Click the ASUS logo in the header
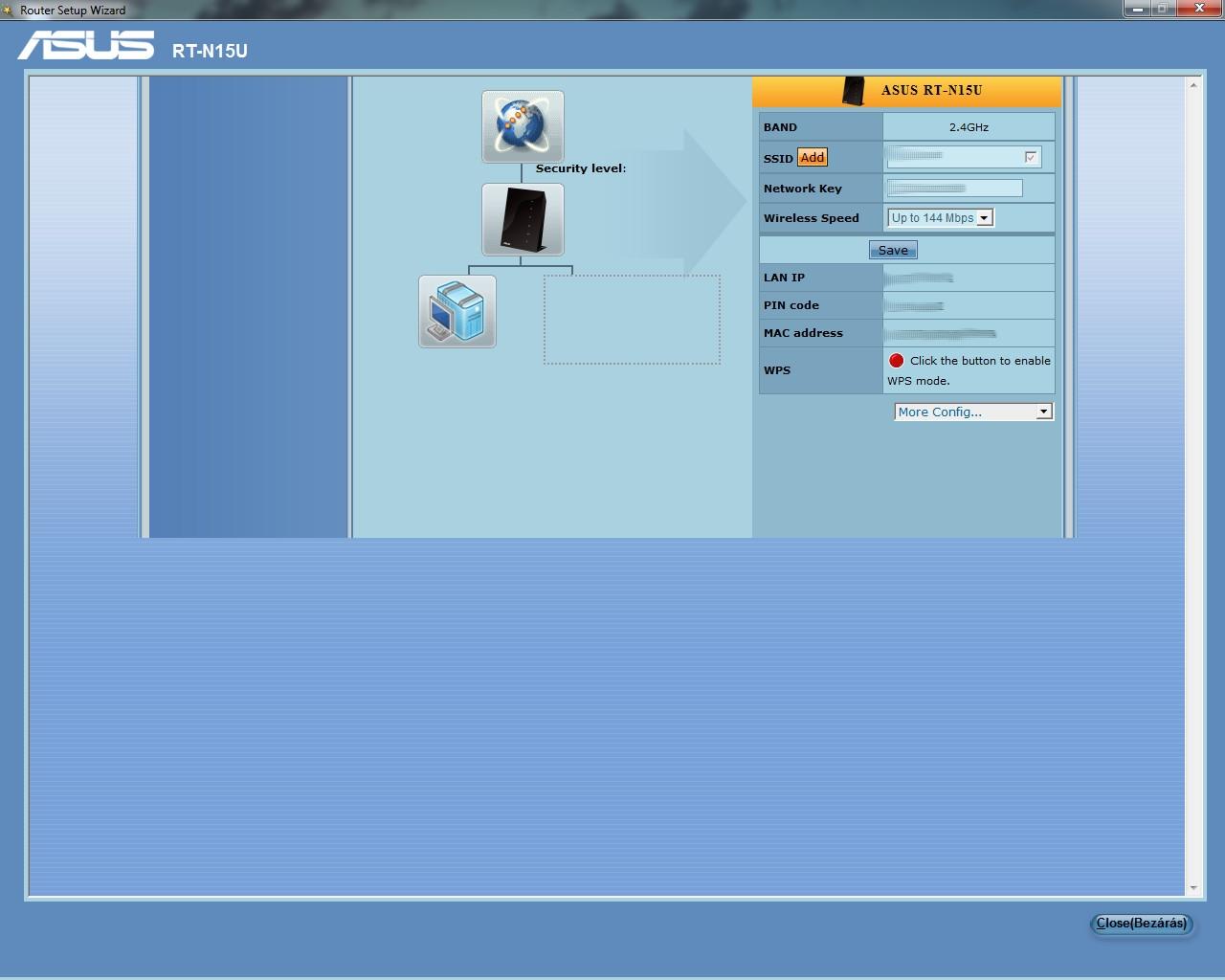The width and height of the screenshot is (1225, 980). (x=86, y=46)
